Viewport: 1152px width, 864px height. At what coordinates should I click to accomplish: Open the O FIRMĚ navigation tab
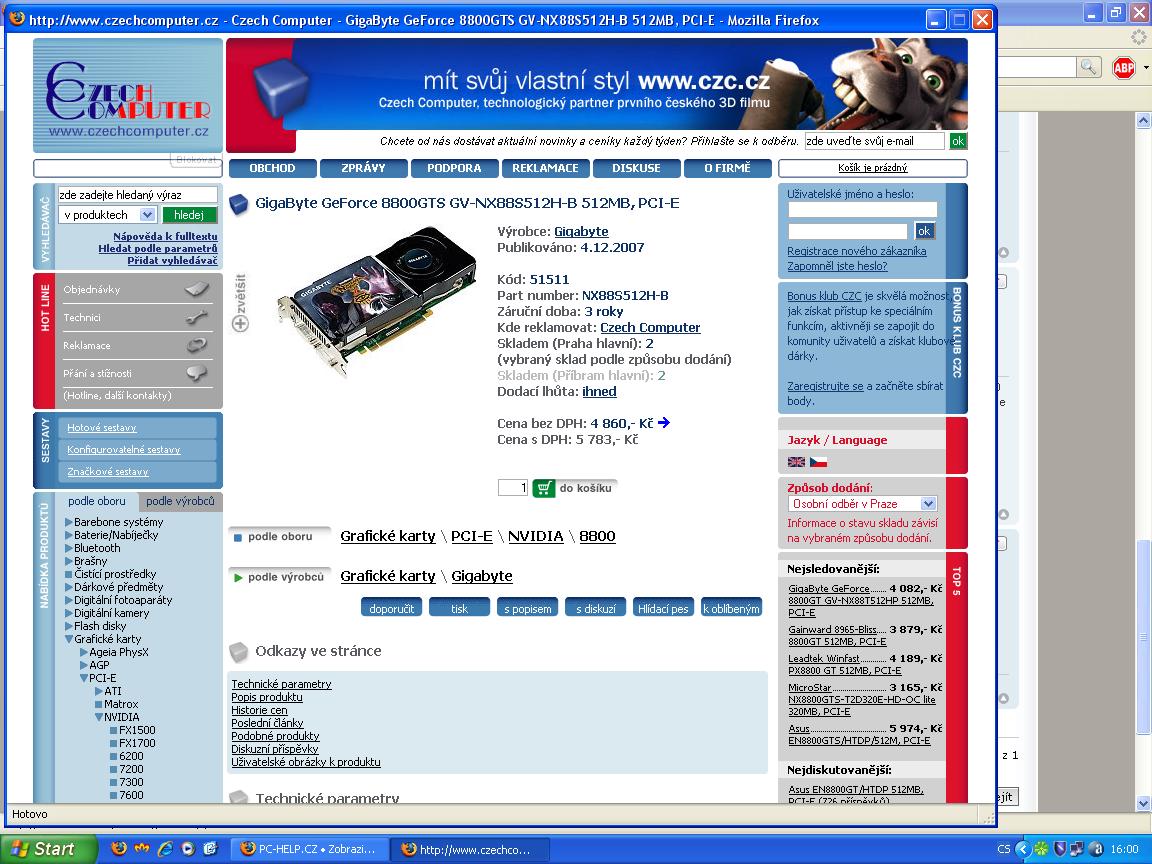tap(727, 168)
